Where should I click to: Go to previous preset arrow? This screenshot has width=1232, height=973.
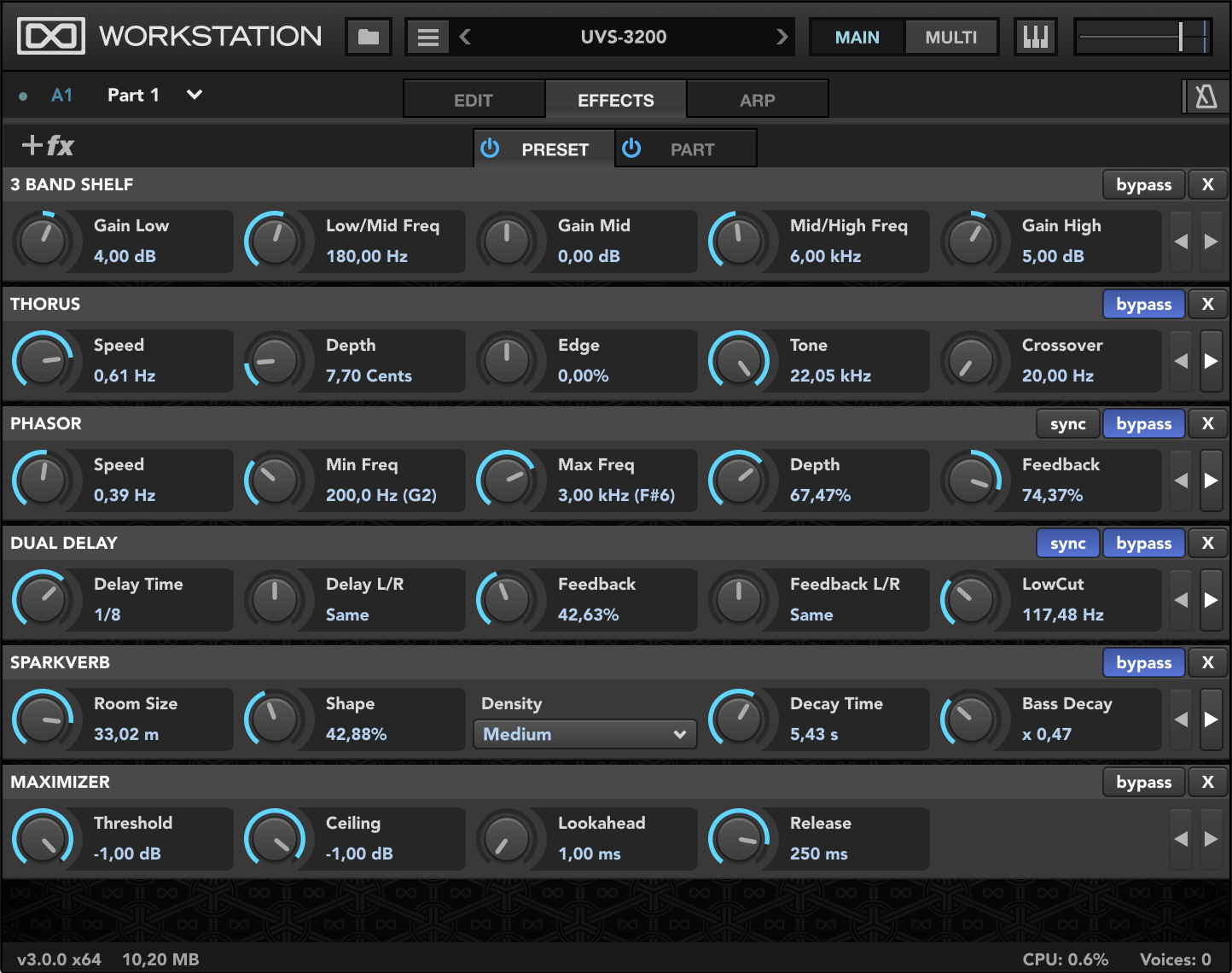point(465,37)
